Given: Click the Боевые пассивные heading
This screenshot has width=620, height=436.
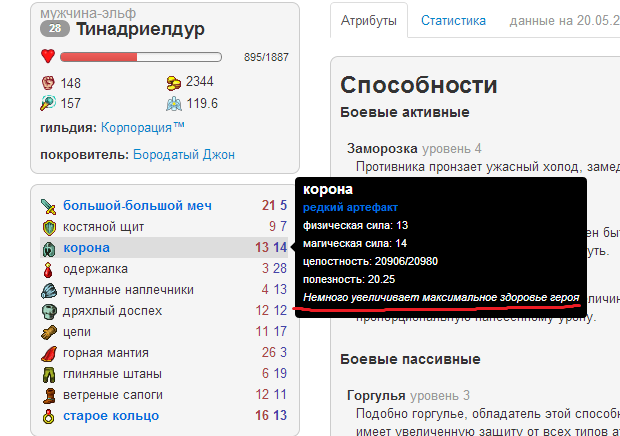Looking at the screenshot, I should (x=410, y=359).
